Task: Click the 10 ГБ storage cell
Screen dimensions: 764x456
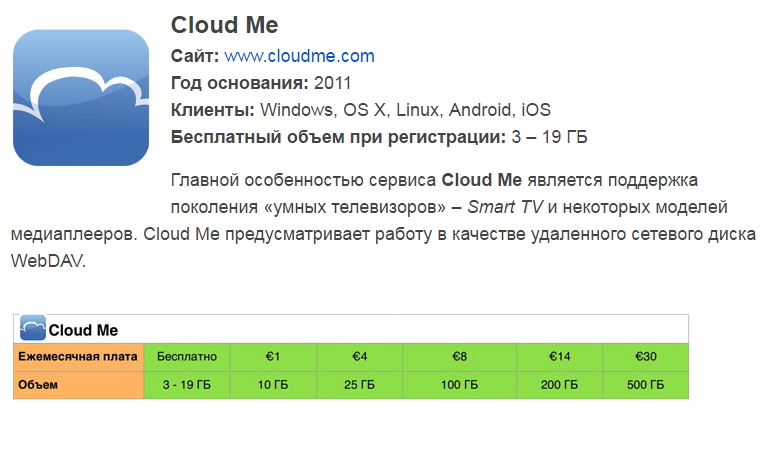Action: point(273,385)
